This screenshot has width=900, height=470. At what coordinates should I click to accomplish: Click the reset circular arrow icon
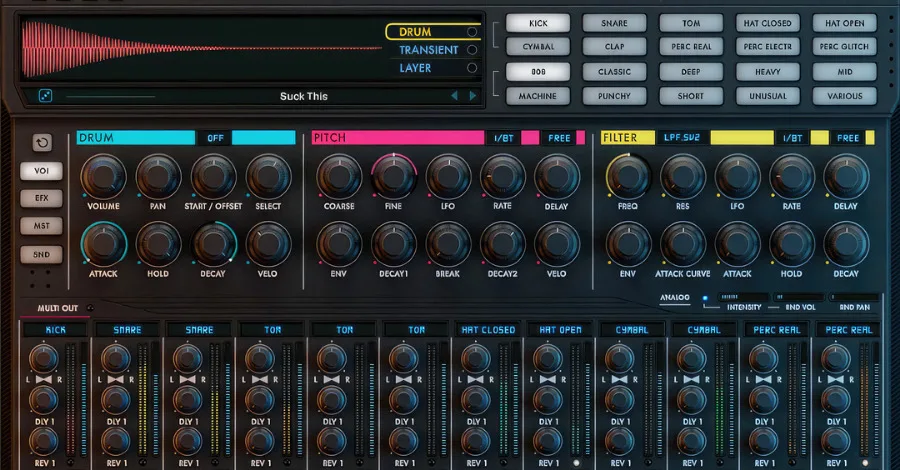[42, 142]
